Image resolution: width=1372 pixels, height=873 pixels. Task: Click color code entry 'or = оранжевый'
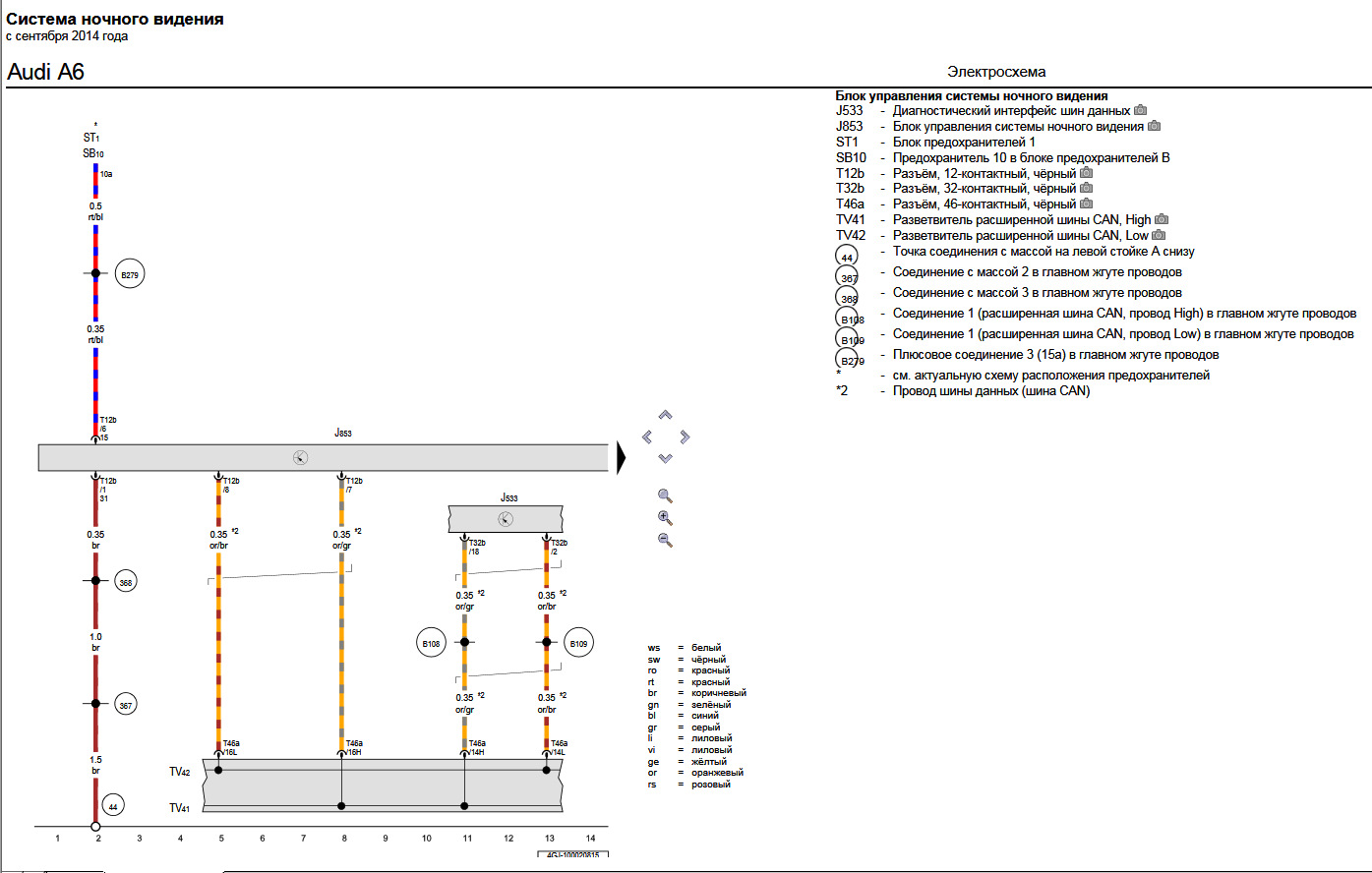coord(695,773)
